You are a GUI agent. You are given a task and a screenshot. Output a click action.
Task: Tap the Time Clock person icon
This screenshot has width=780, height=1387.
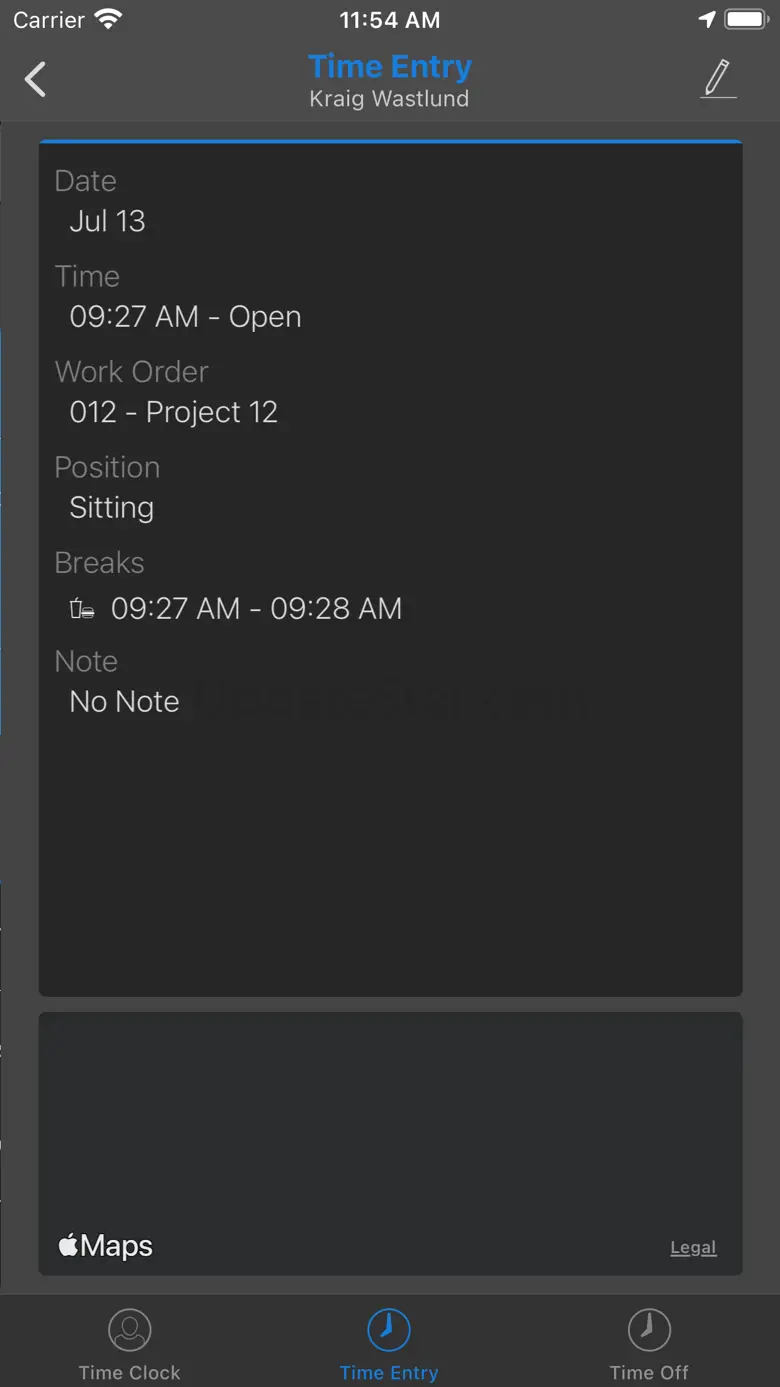click(129, 1331)
